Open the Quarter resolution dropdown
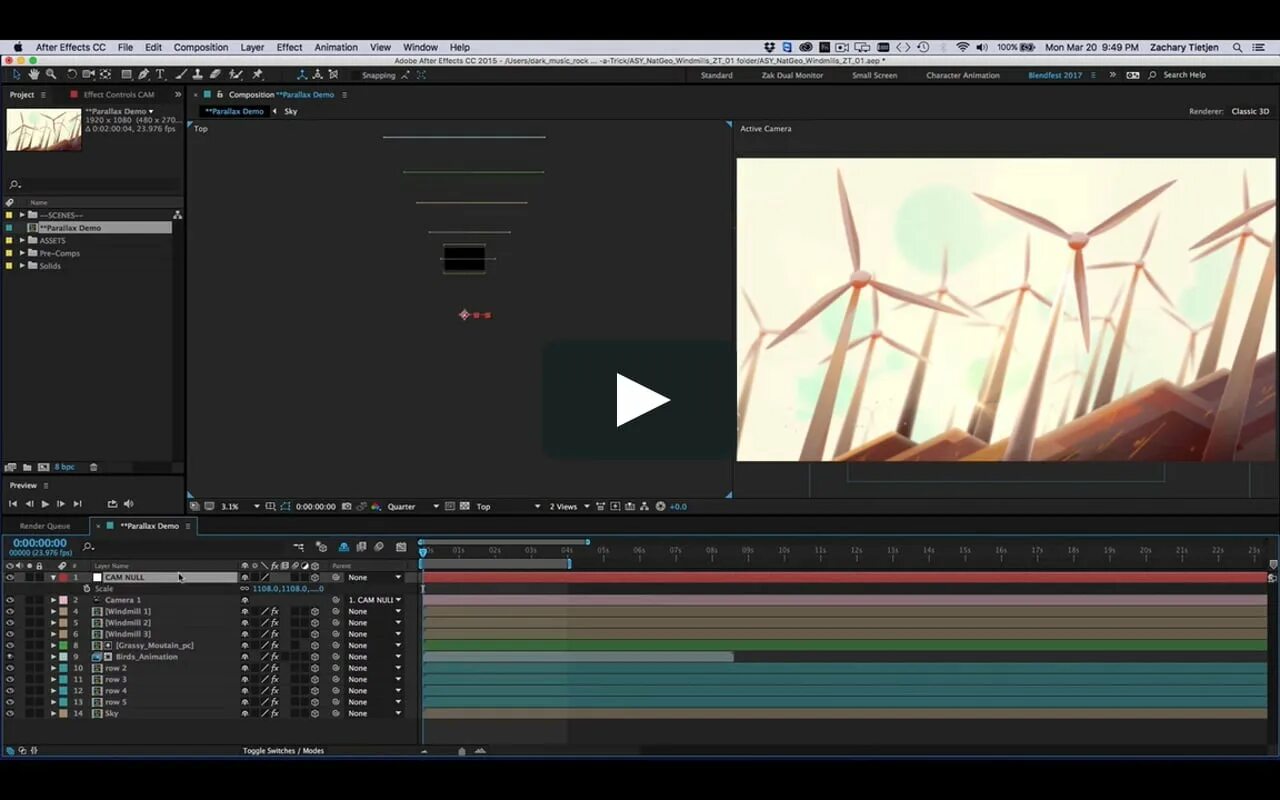The height and width of the screenshot is (800, 1280). 413,507
